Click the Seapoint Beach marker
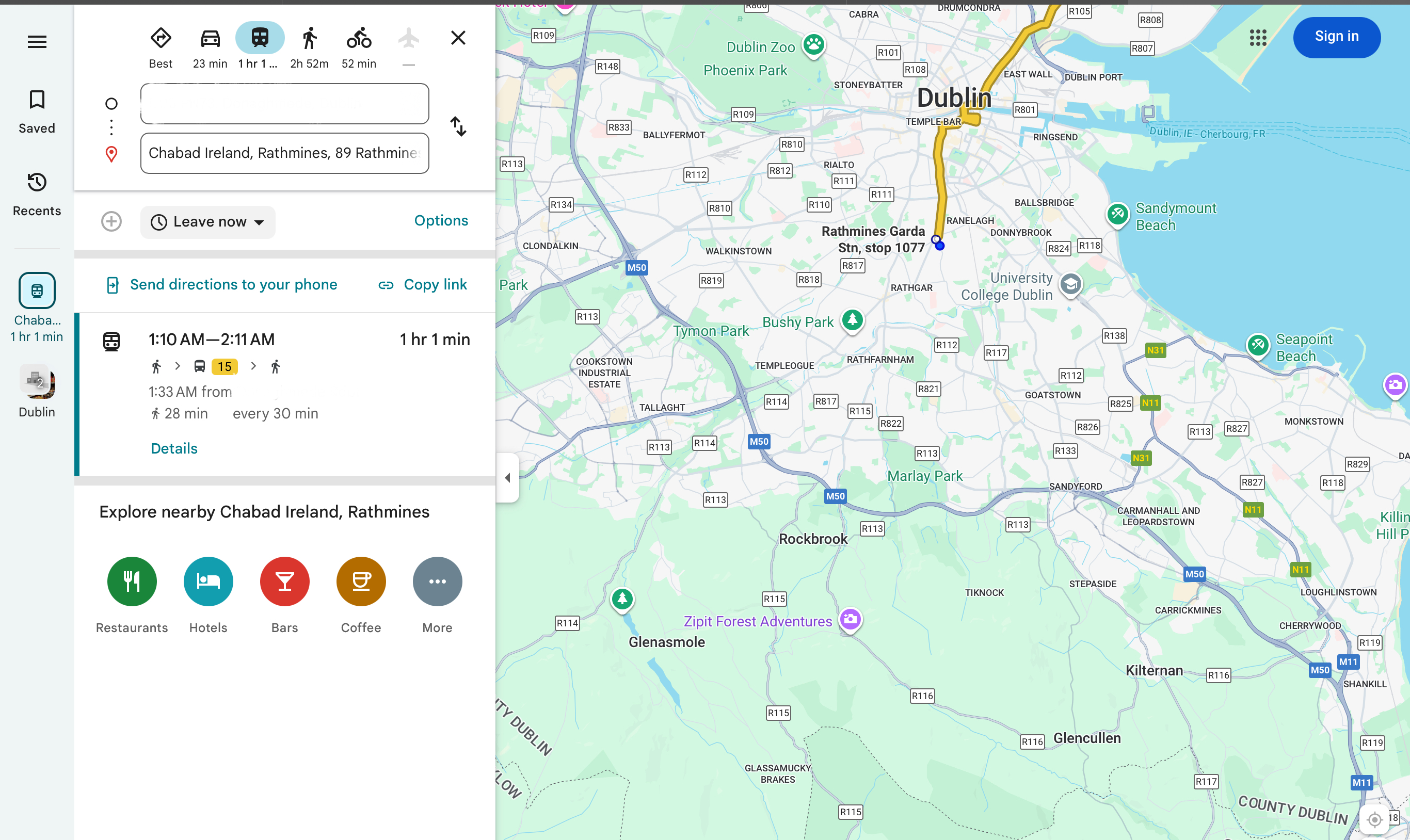The height and width of the screenshot is (840, 1410). click(1258, 345)
